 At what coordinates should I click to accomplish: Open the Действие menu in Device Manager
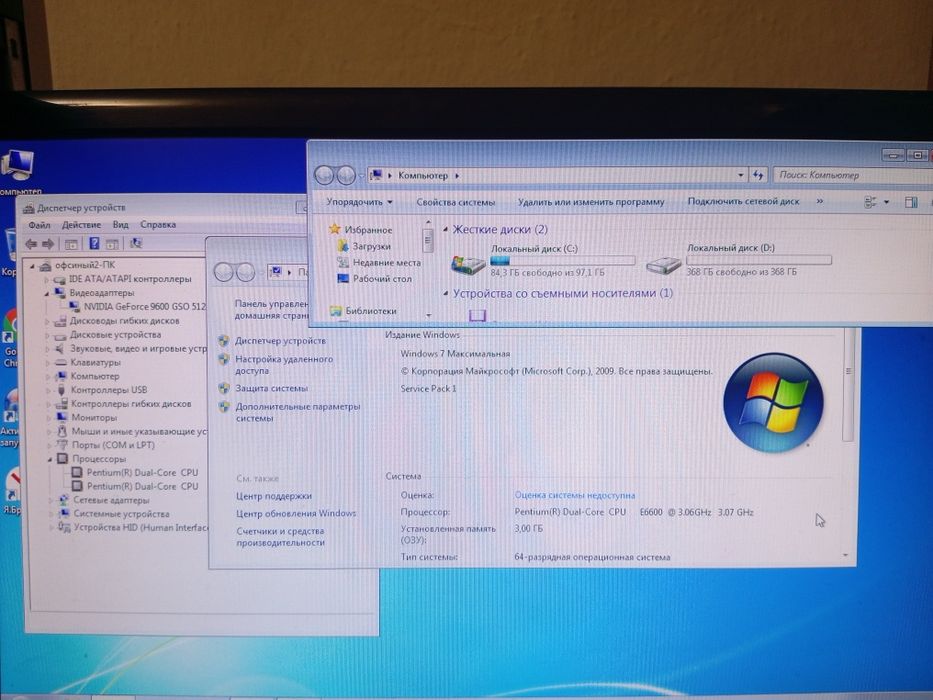pos(82,225)
